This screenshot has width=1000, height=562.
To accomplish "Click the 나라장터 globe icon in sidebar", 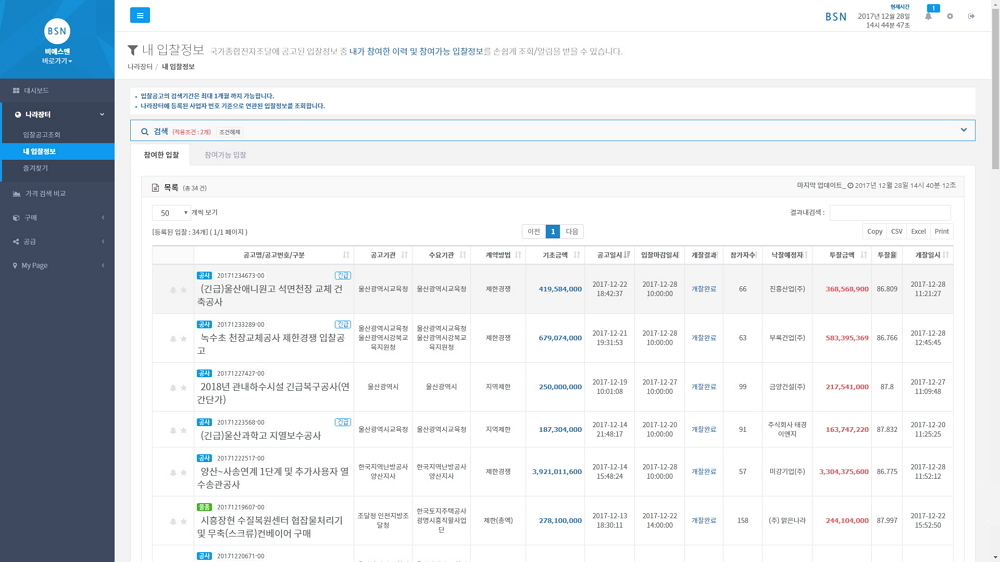I will click(x=18, y=115).
